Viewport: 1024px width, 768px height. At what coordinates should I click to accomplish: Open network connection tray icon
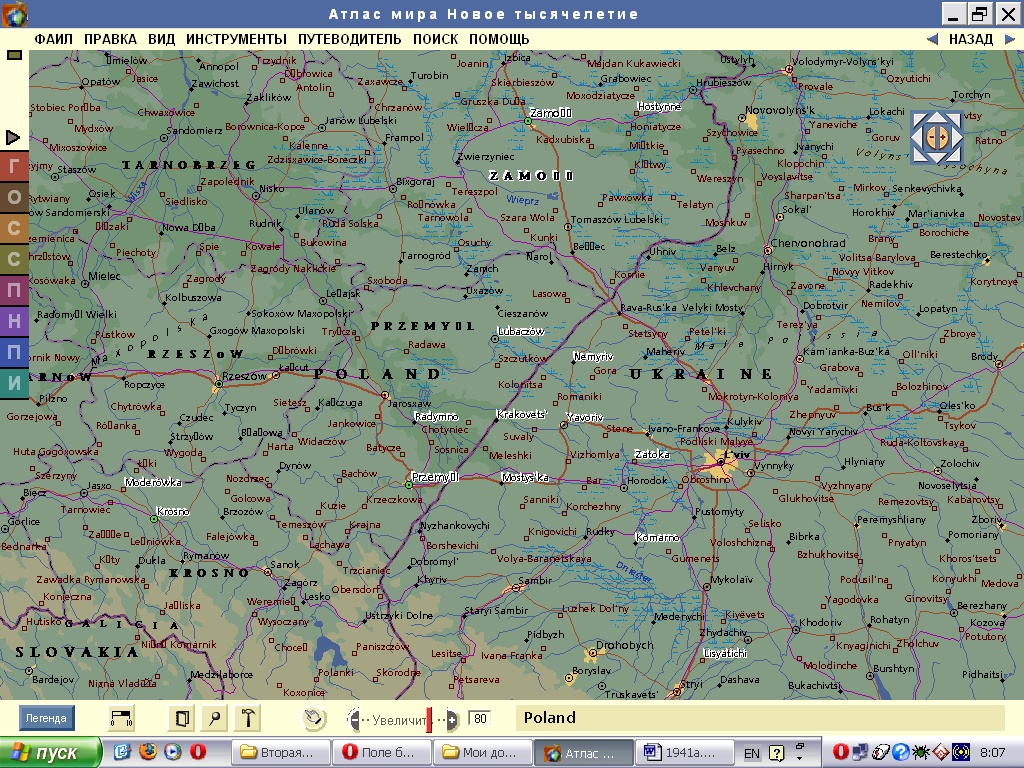pyautogui.click(x=860, y=752)
